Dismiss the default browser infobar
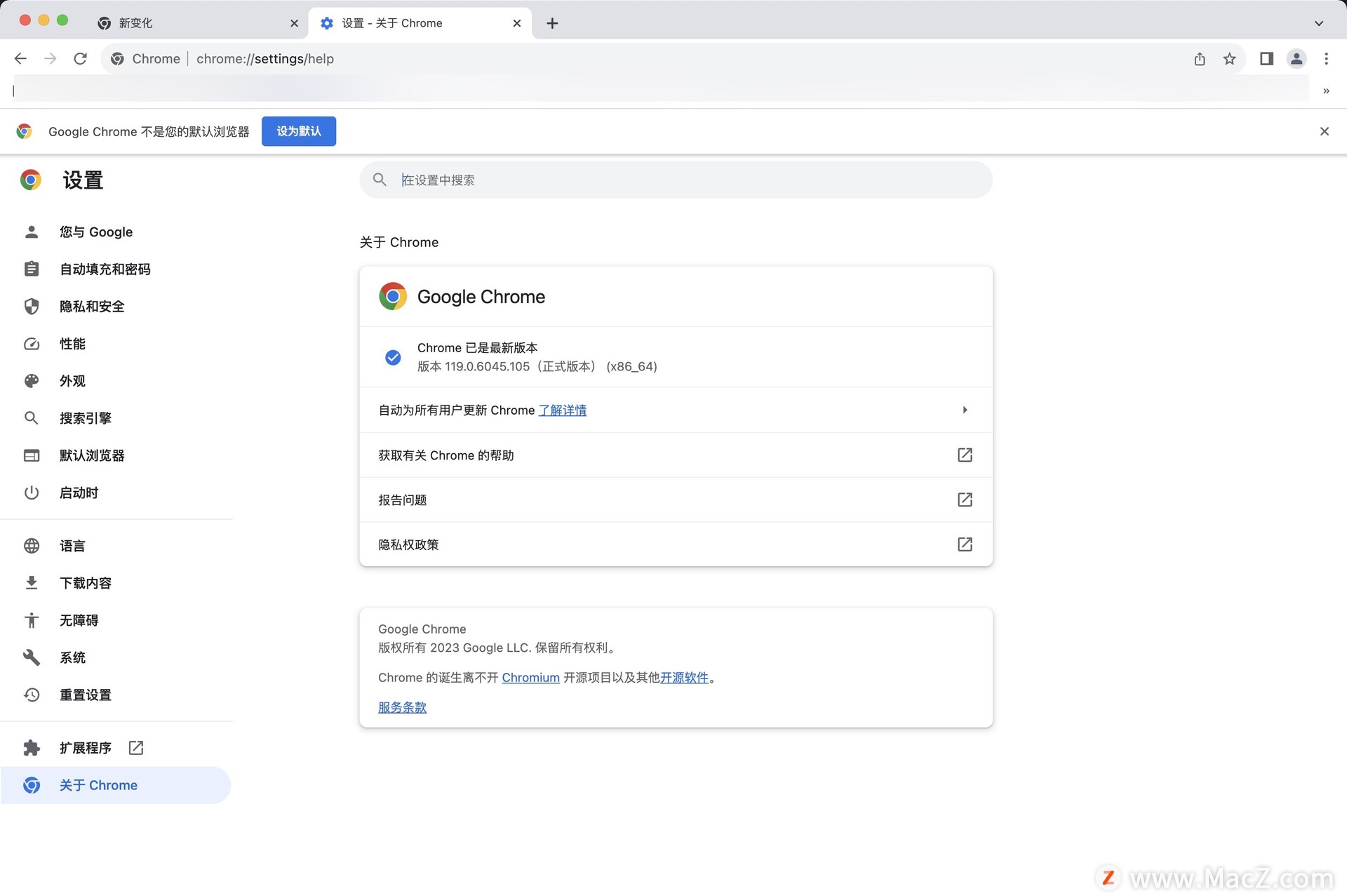 [x=1325, y=131]
